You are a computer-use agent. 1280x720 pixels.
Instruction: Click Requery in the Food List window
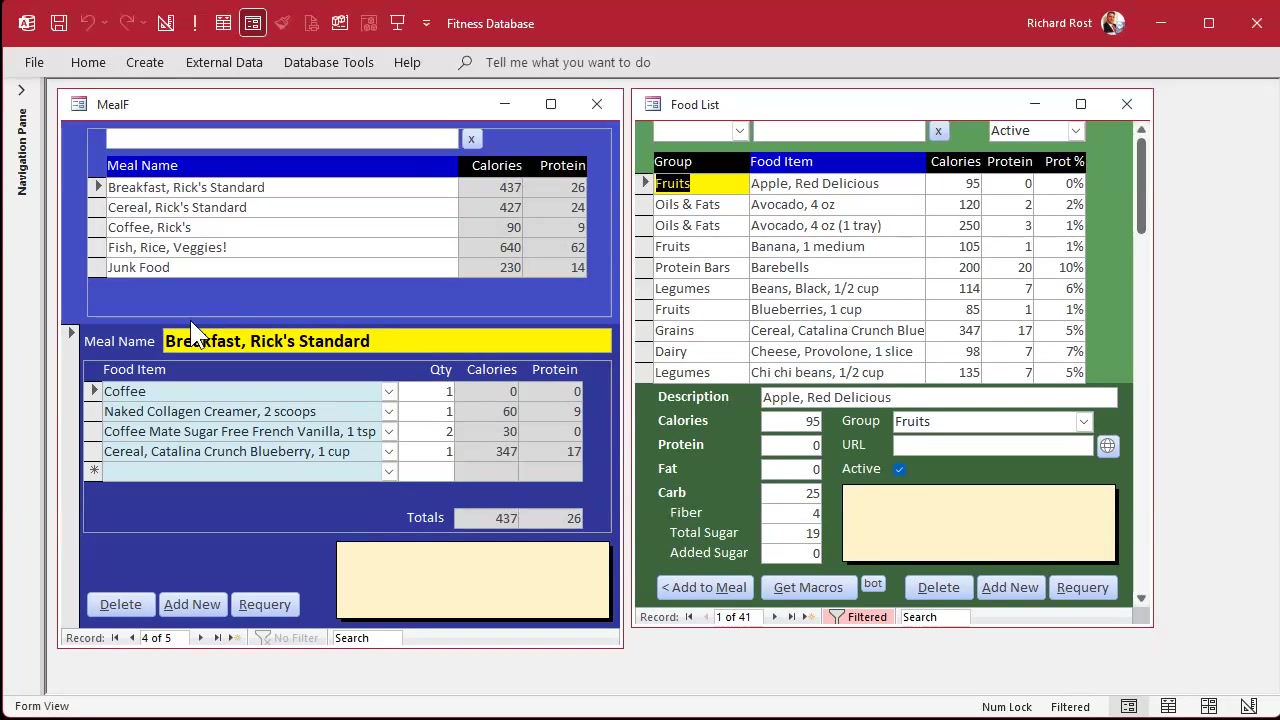point(1083,588)
